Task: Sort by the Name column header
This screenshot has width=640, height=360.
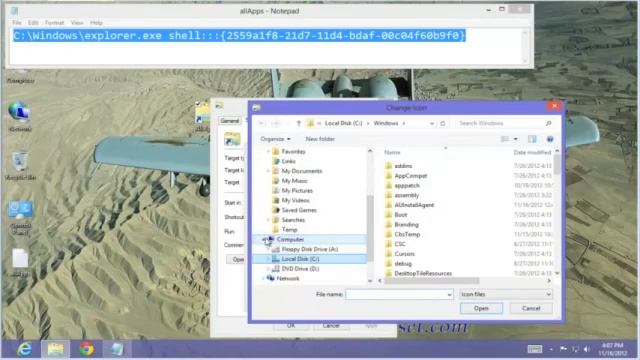Action: [x=392, y=152]
